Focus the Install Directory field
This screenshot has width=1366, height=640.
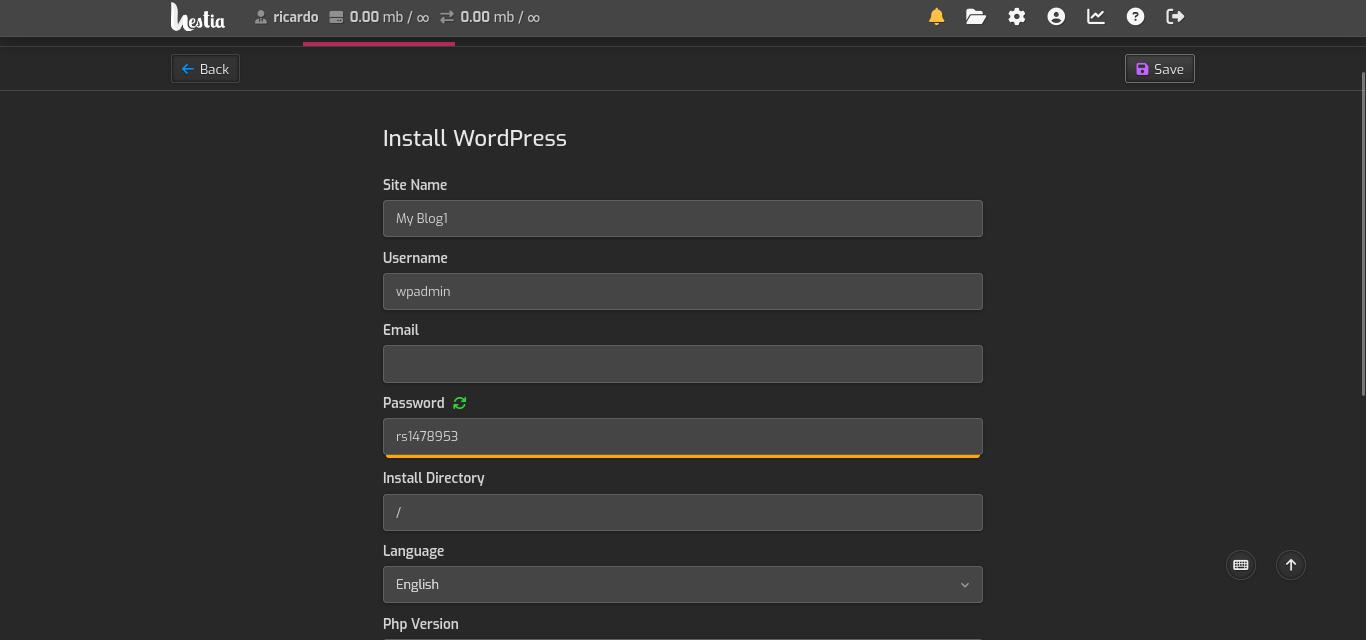coord(683,513)
